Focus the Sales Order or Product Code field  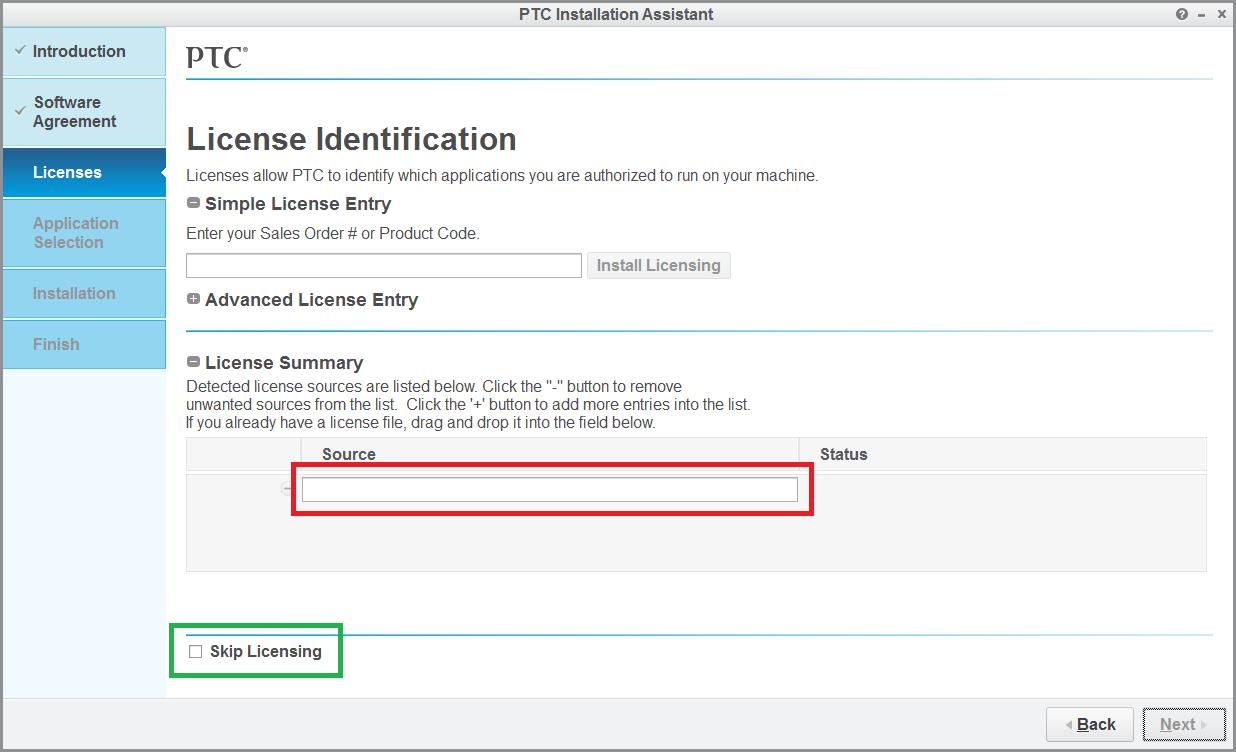click(384, 265)
